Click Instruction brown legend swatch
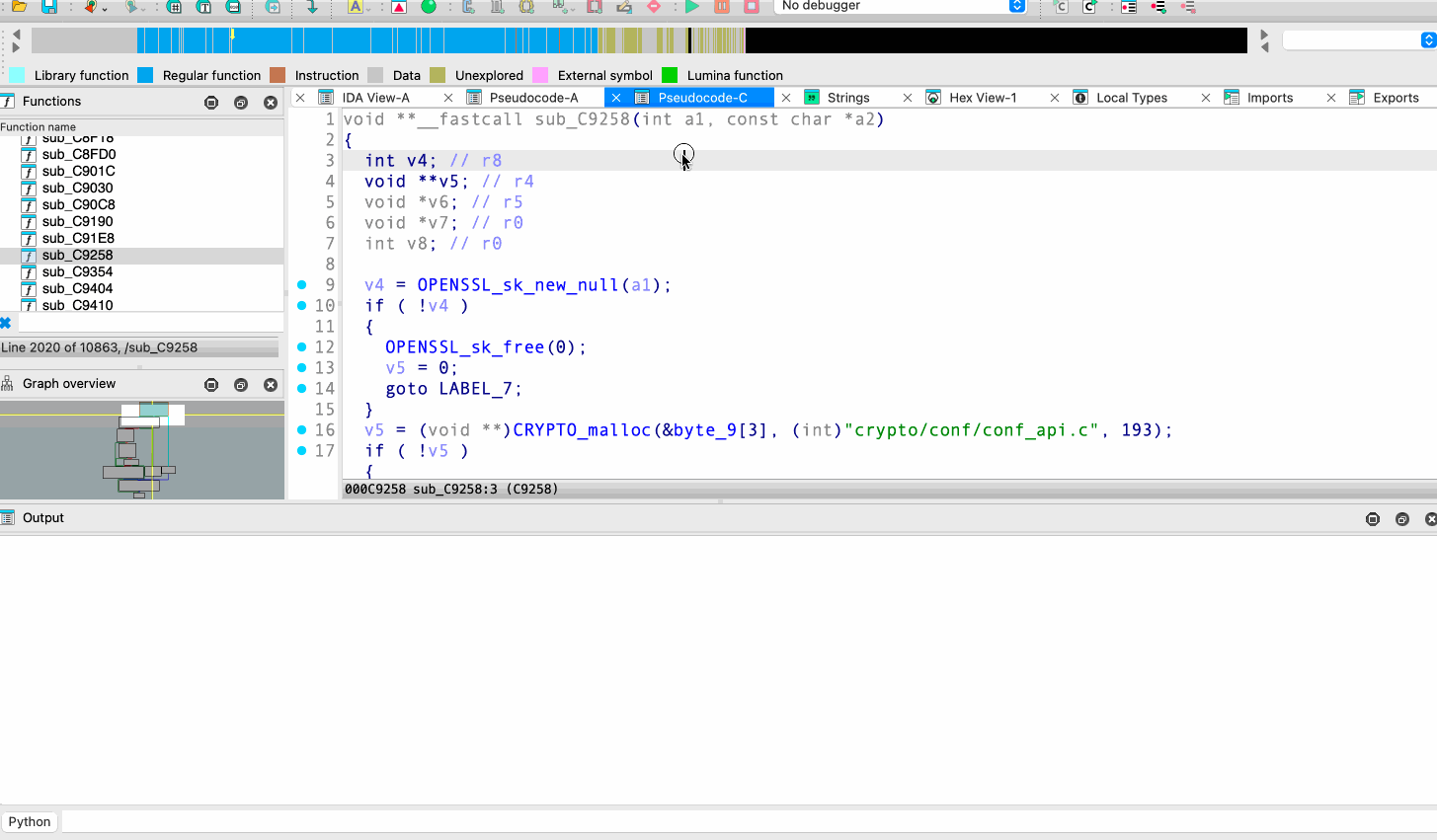1437x840 pixels. point(278,75)
